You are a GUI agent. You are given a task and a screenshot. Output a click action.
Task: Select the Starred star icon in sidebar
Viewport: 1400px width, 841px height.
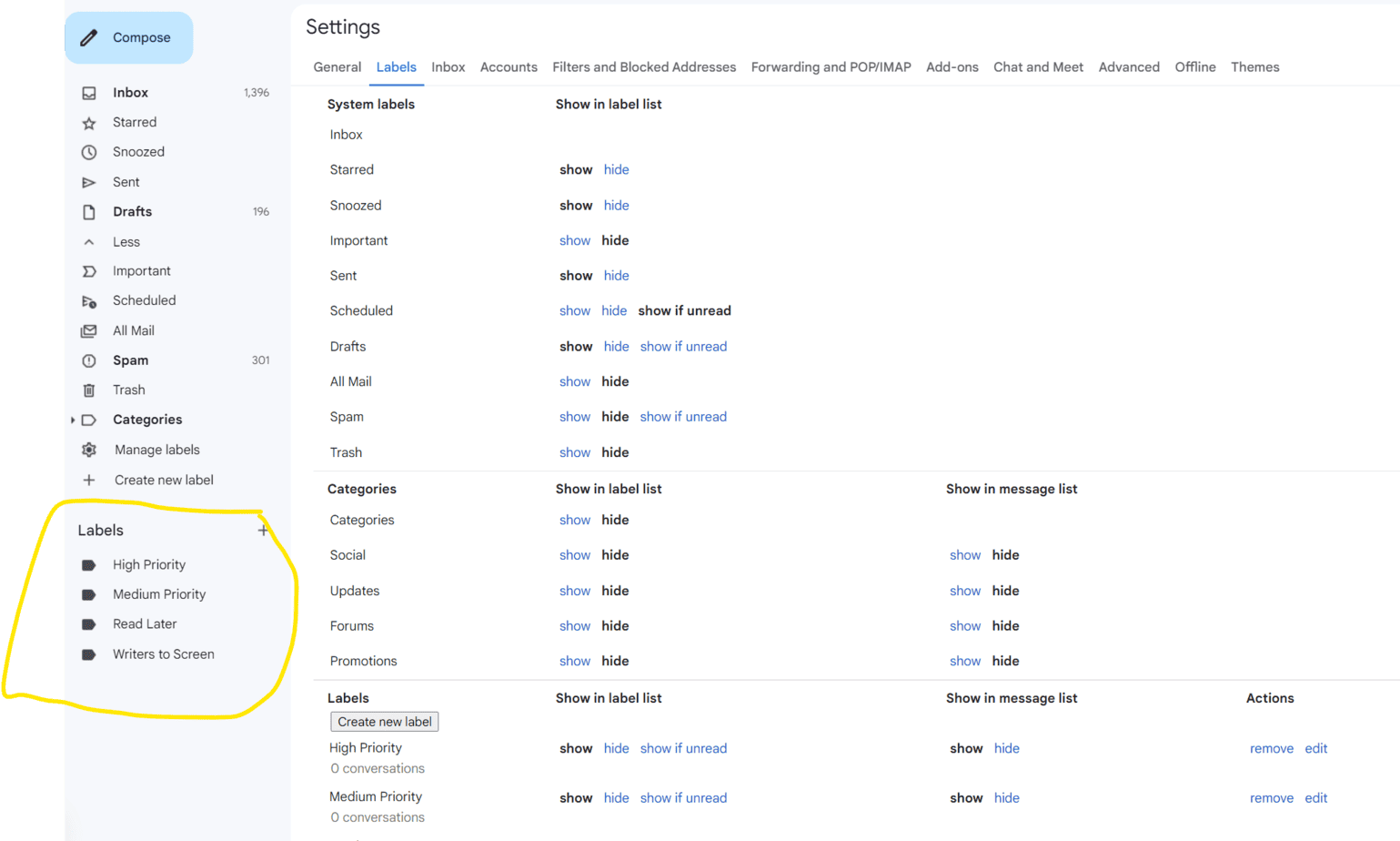[x=87, y=122]
